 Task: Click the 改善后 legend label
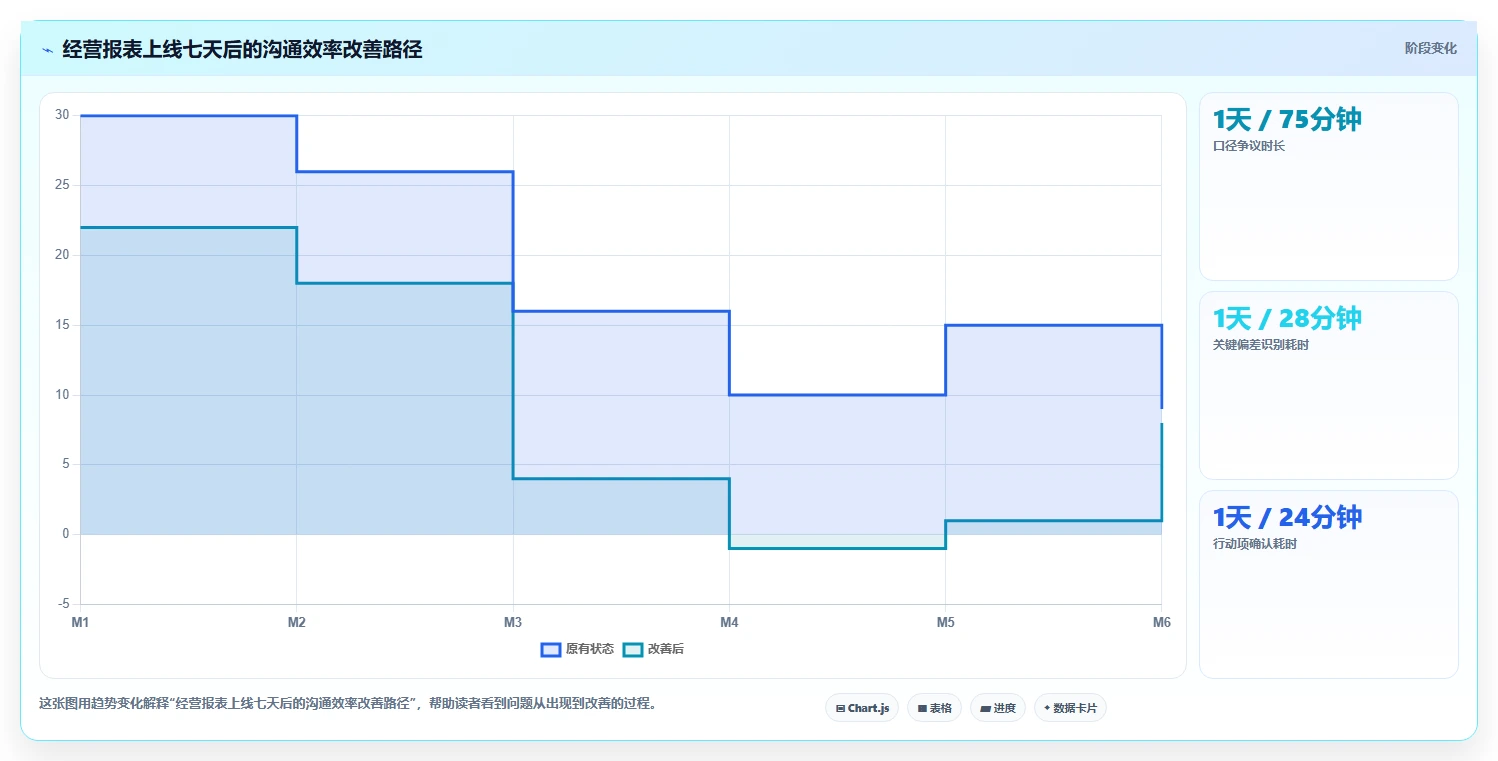pos(666,649)
